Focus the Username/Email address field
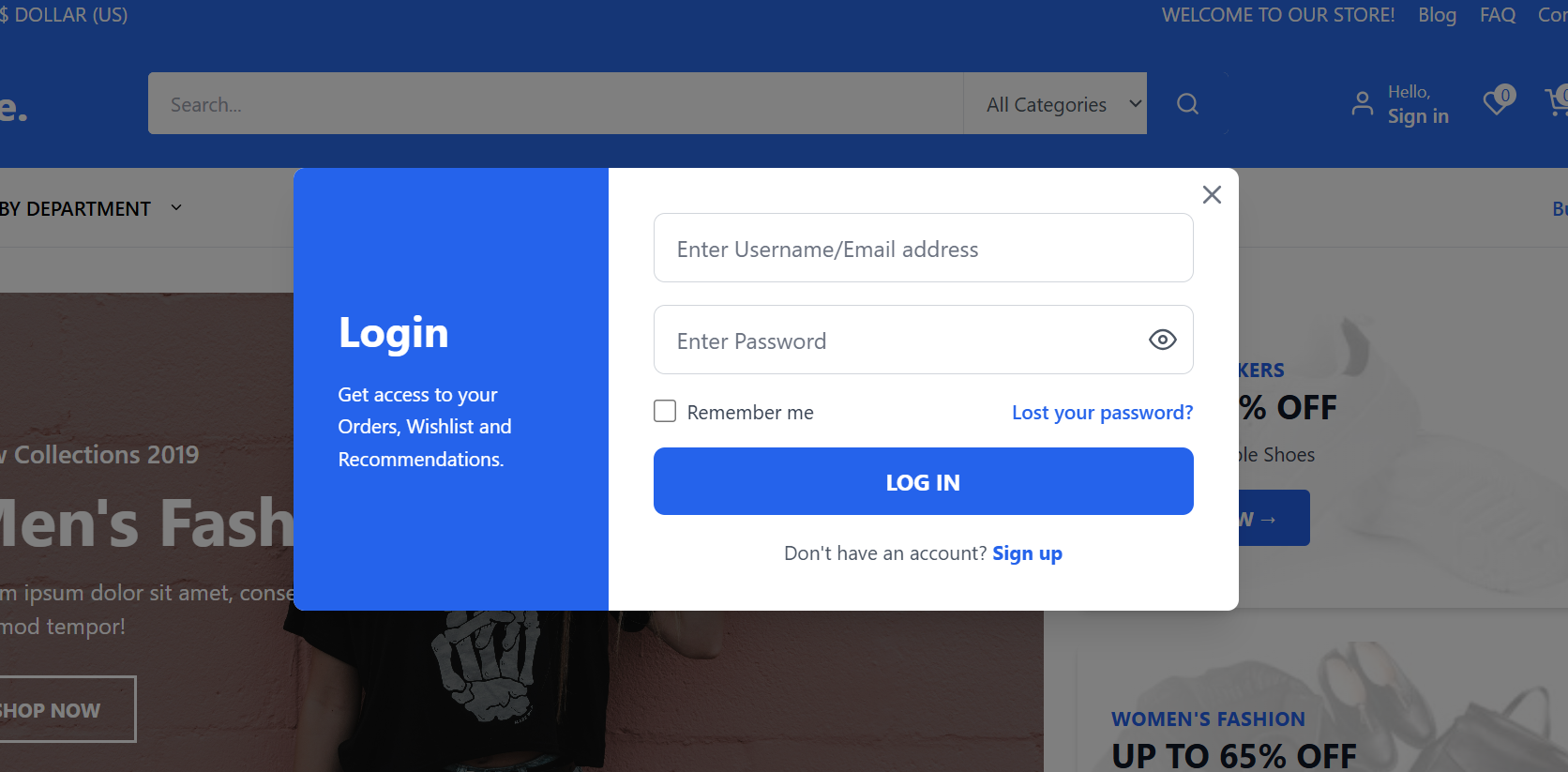Image resolution: width=1568 pixels, height=772 pixels. click(x=923, y=249)
